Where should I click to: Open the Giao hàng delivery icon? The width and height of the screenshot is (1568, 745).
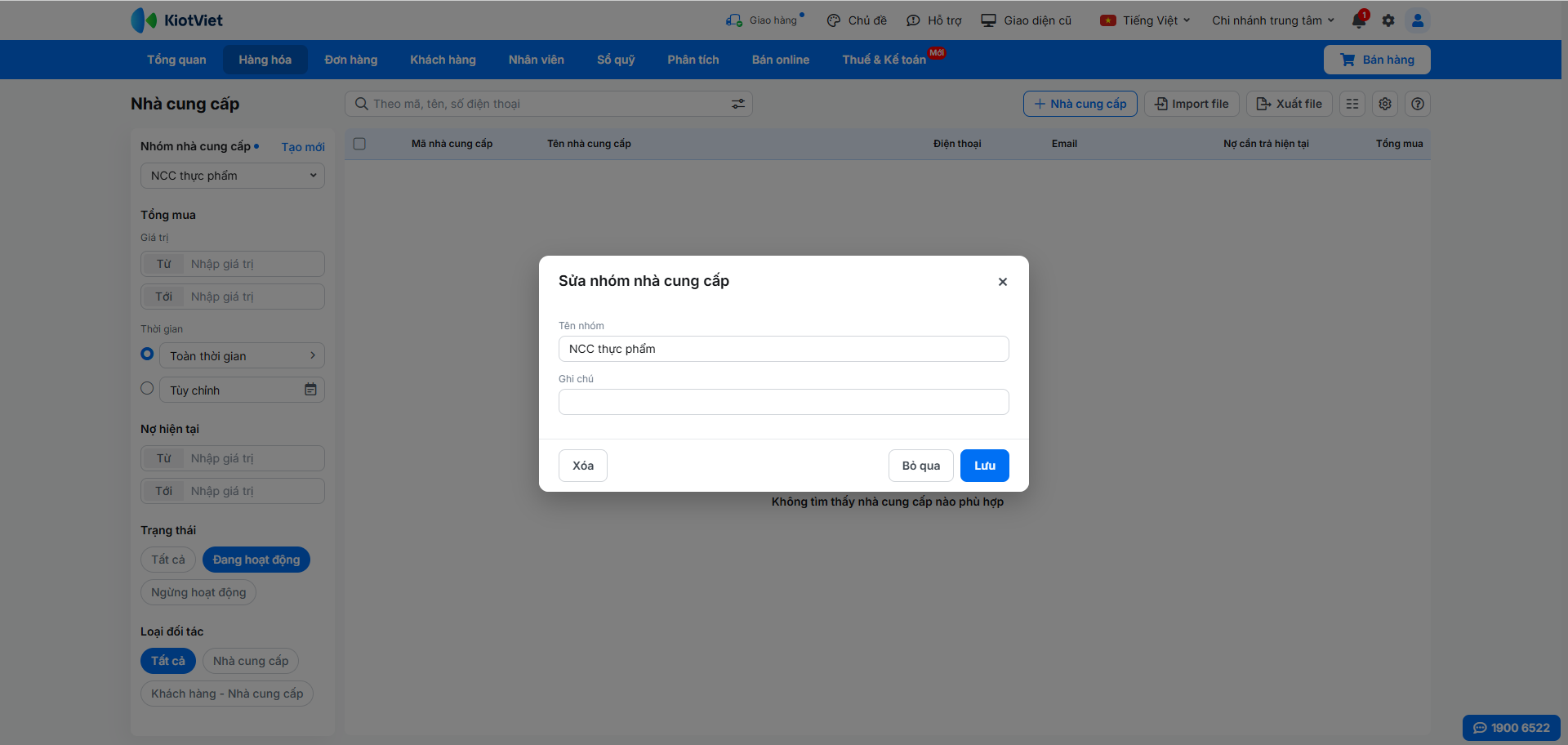[x=734, y=20]
